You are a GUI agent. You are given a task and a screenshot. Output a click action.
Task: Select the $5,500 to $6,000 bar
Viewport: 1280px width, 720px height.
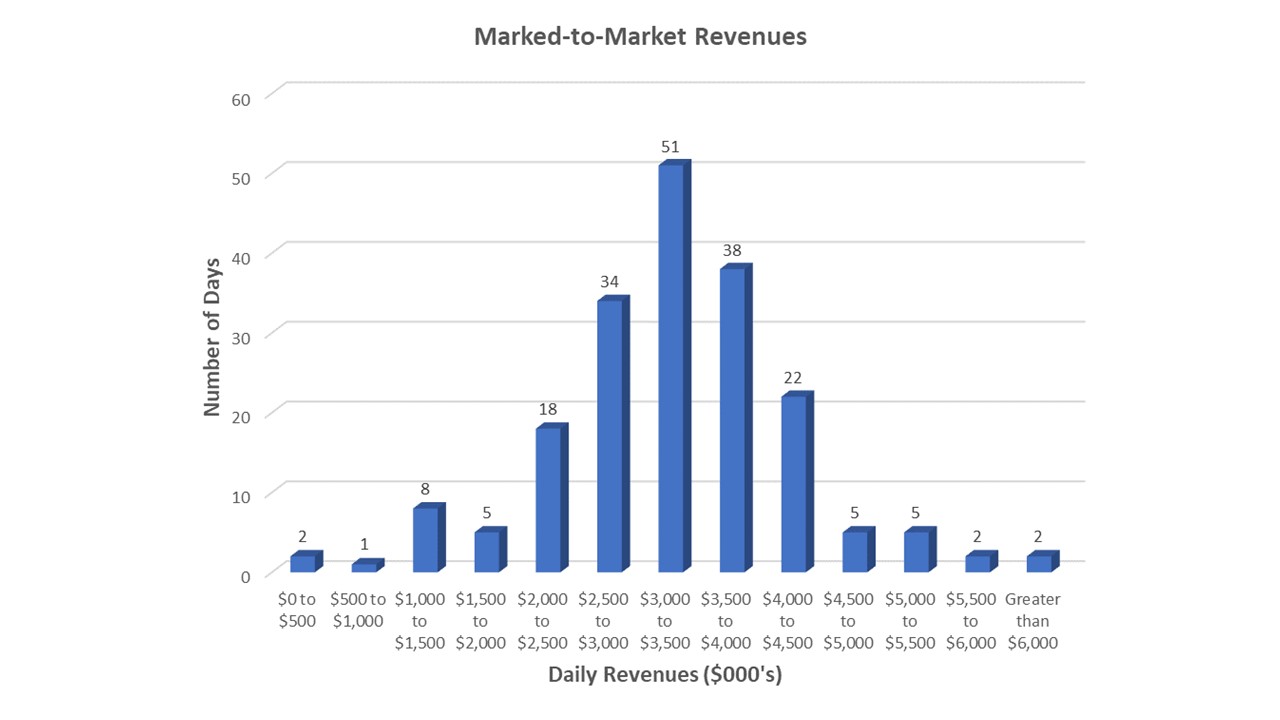click(x=978, y=563)
